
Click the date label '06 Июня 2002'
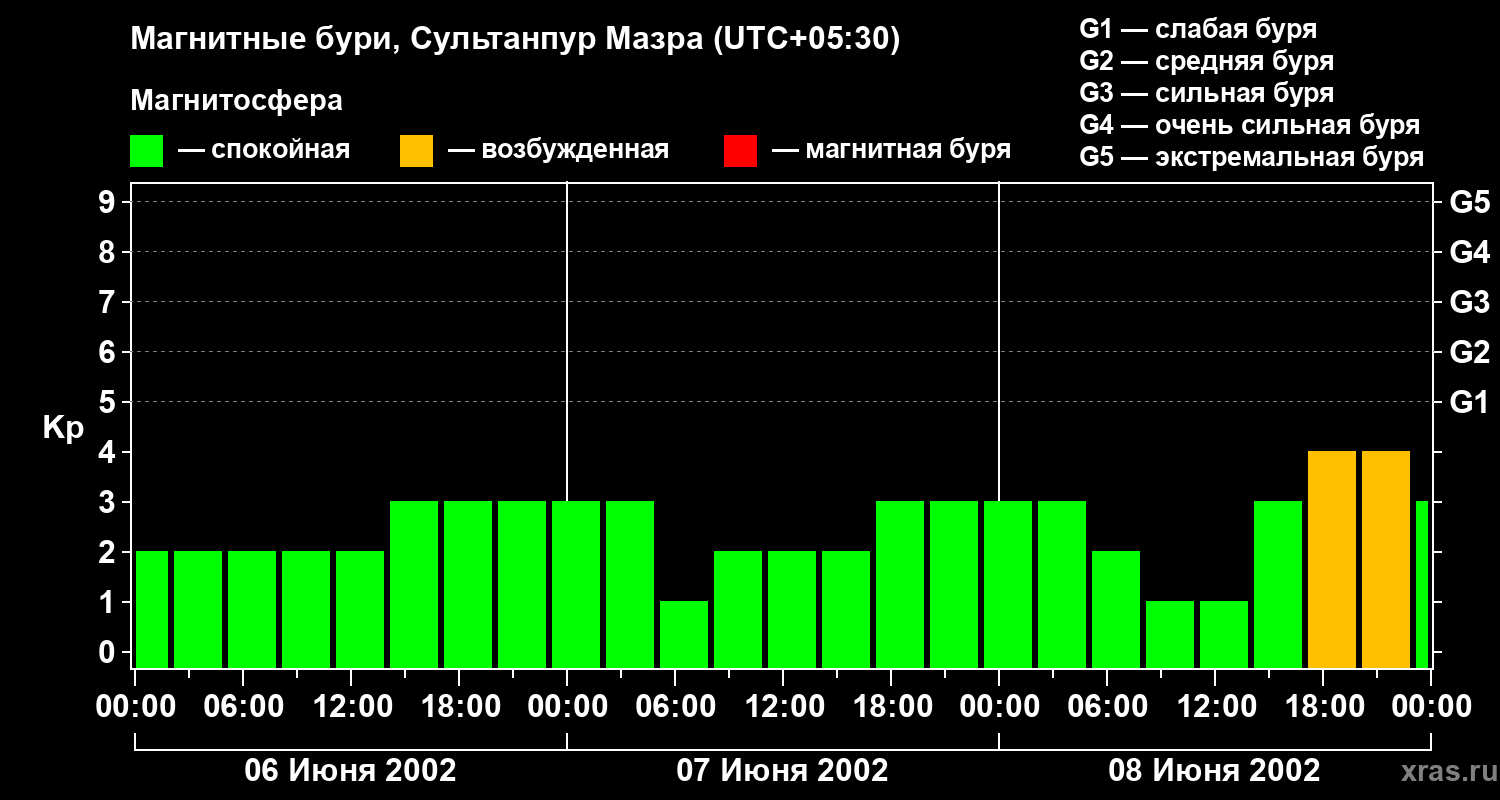[x=351, y=771]
